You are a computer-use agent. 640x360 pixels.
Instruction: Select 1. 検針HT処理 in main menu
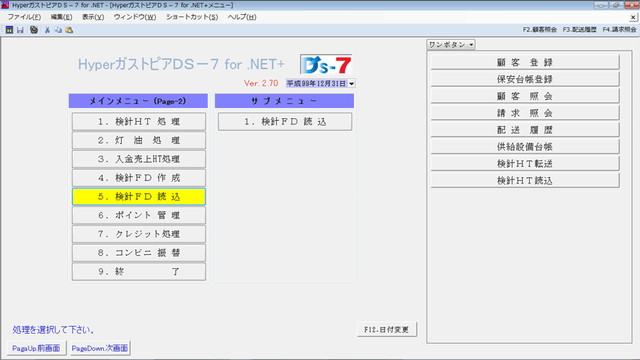click(139, 122)
